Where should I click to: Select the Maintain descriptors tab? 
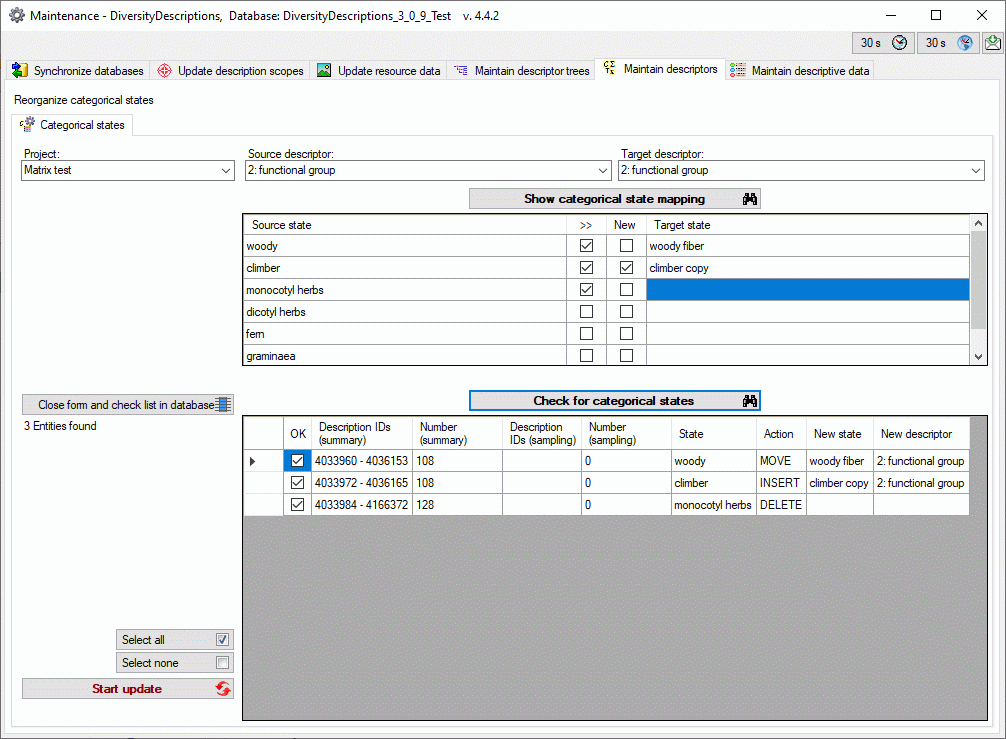click(x=661, y=69)
